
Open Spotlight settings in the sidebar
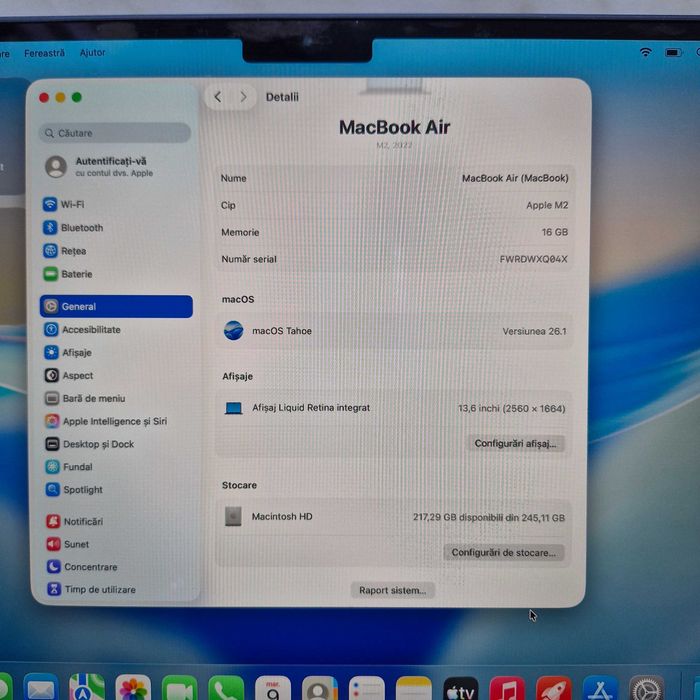pyautogui.click(x=74, y=490)
